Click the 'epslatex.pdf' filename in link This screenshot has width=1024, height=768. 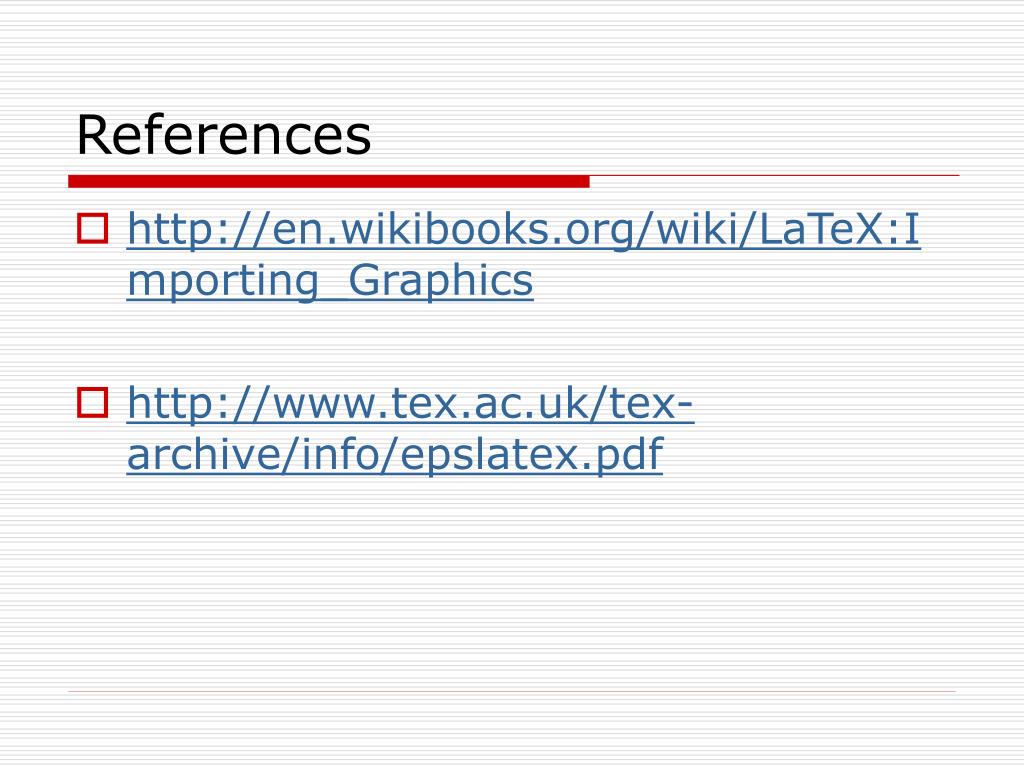[532, 454]
